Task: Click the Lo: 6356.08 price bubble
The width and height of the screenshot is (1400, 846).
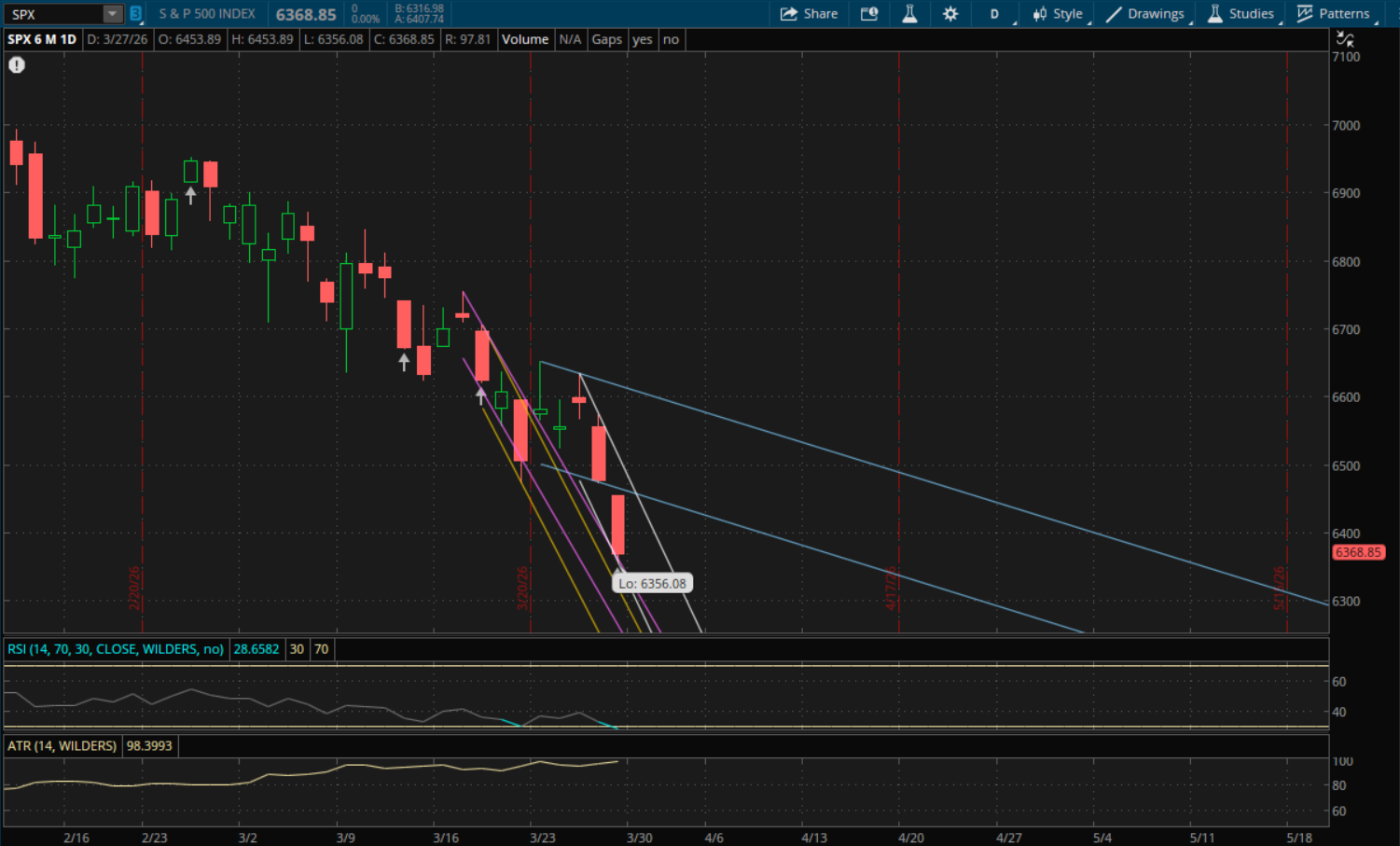Action: (652, 584)
